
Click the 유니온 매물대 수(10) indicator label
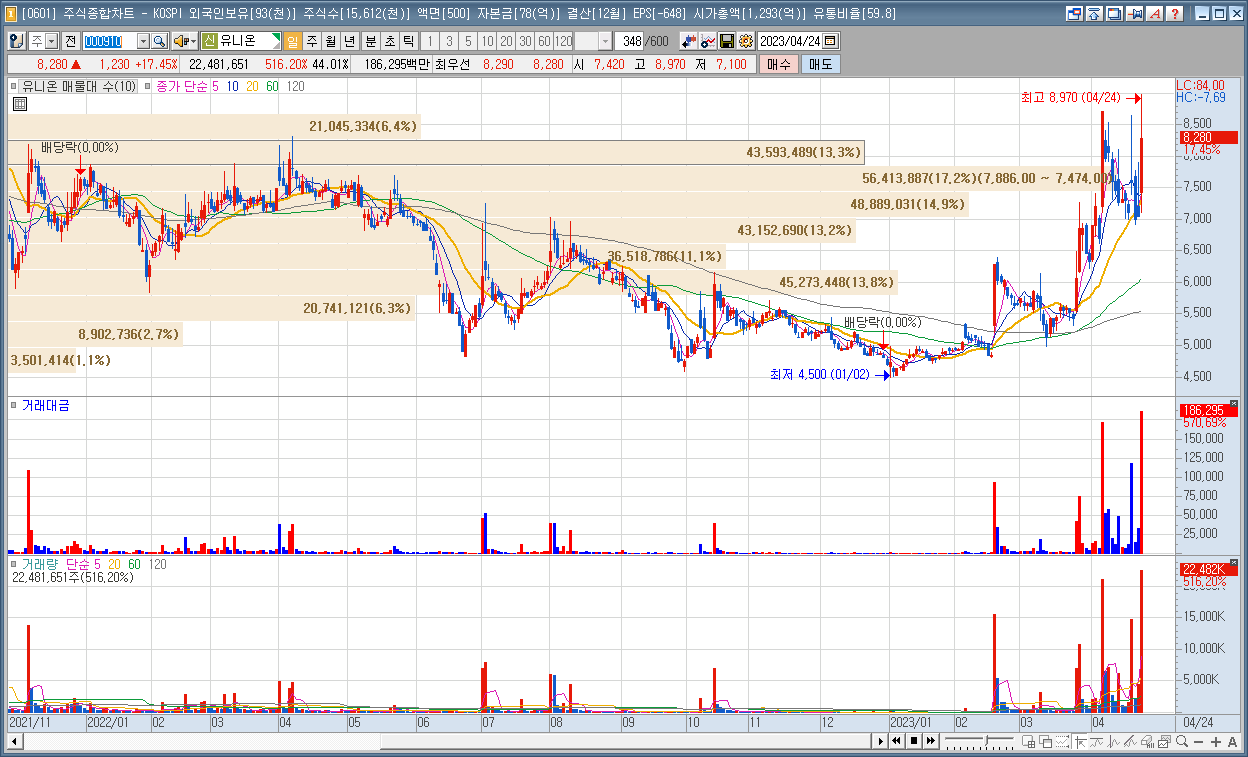click(x=79, y=86)
